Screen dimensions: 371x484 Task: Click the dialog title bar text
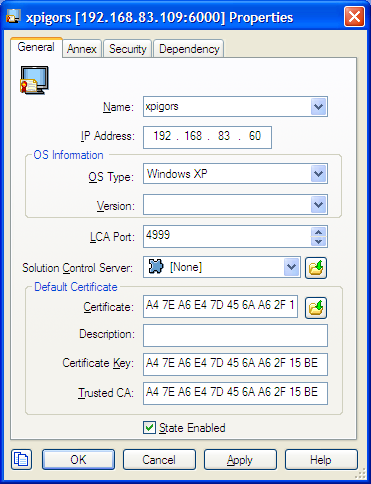pyautogui.click(x=159, y=17)
